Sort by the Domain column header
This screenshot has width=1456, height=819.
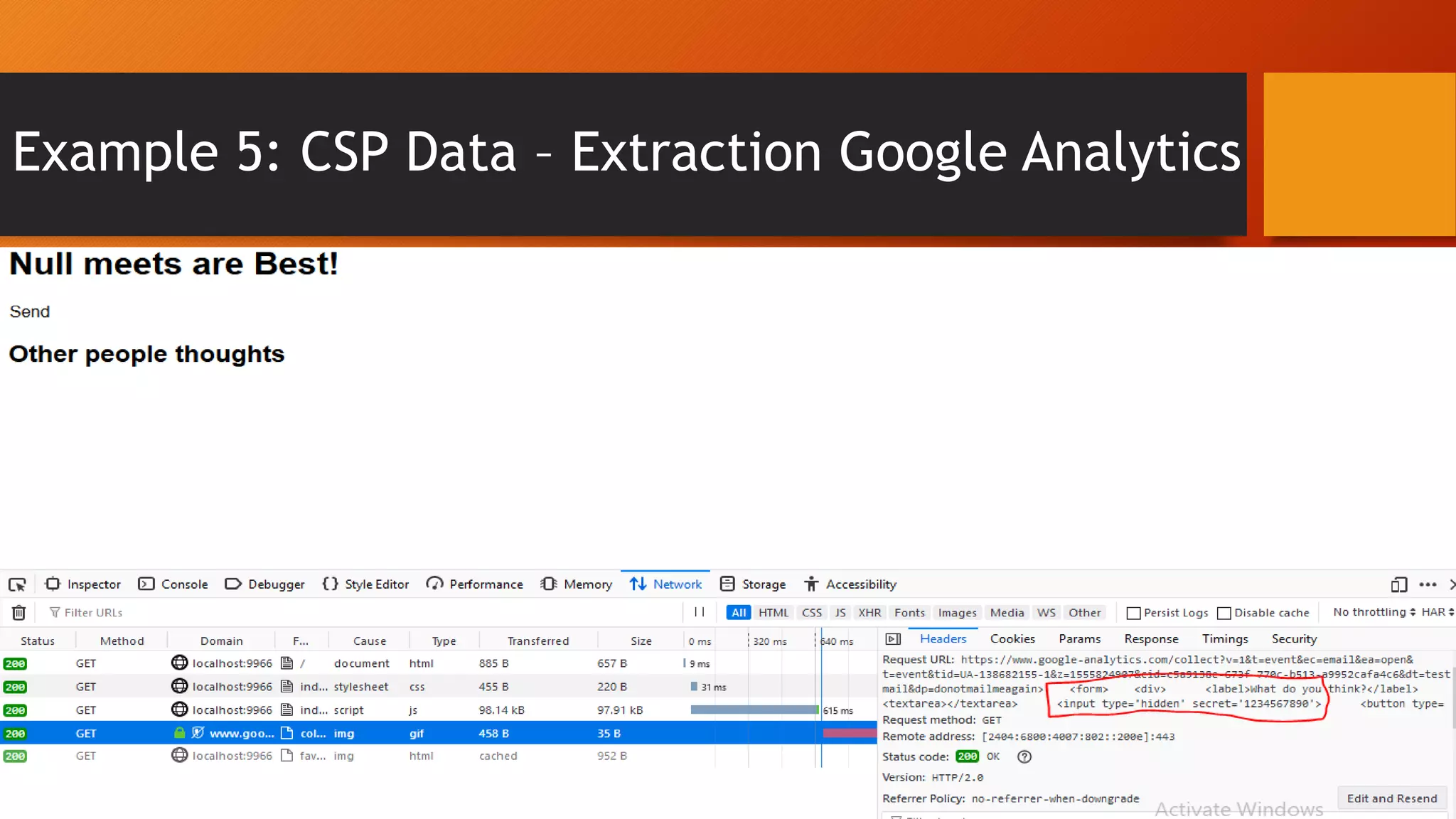[221, 641]
